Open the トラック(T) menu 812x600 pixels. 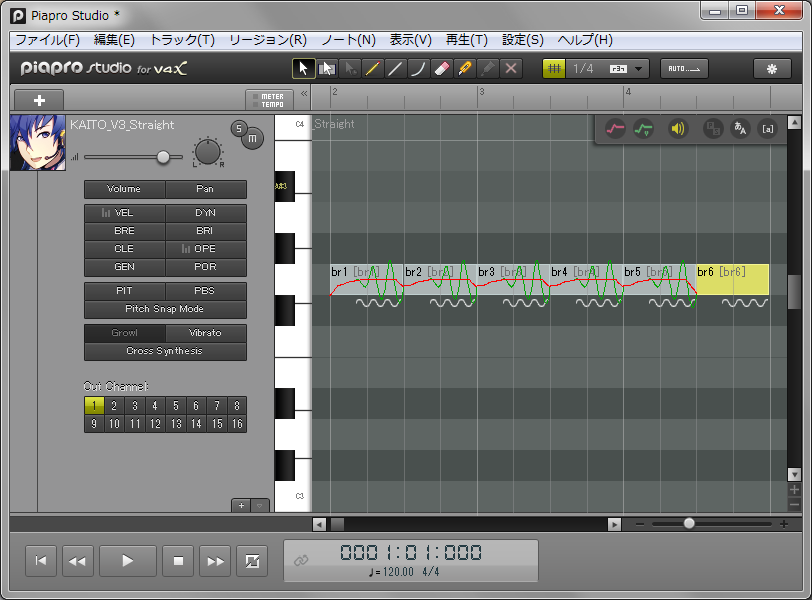pyautogui.click(x=182, y=40)
